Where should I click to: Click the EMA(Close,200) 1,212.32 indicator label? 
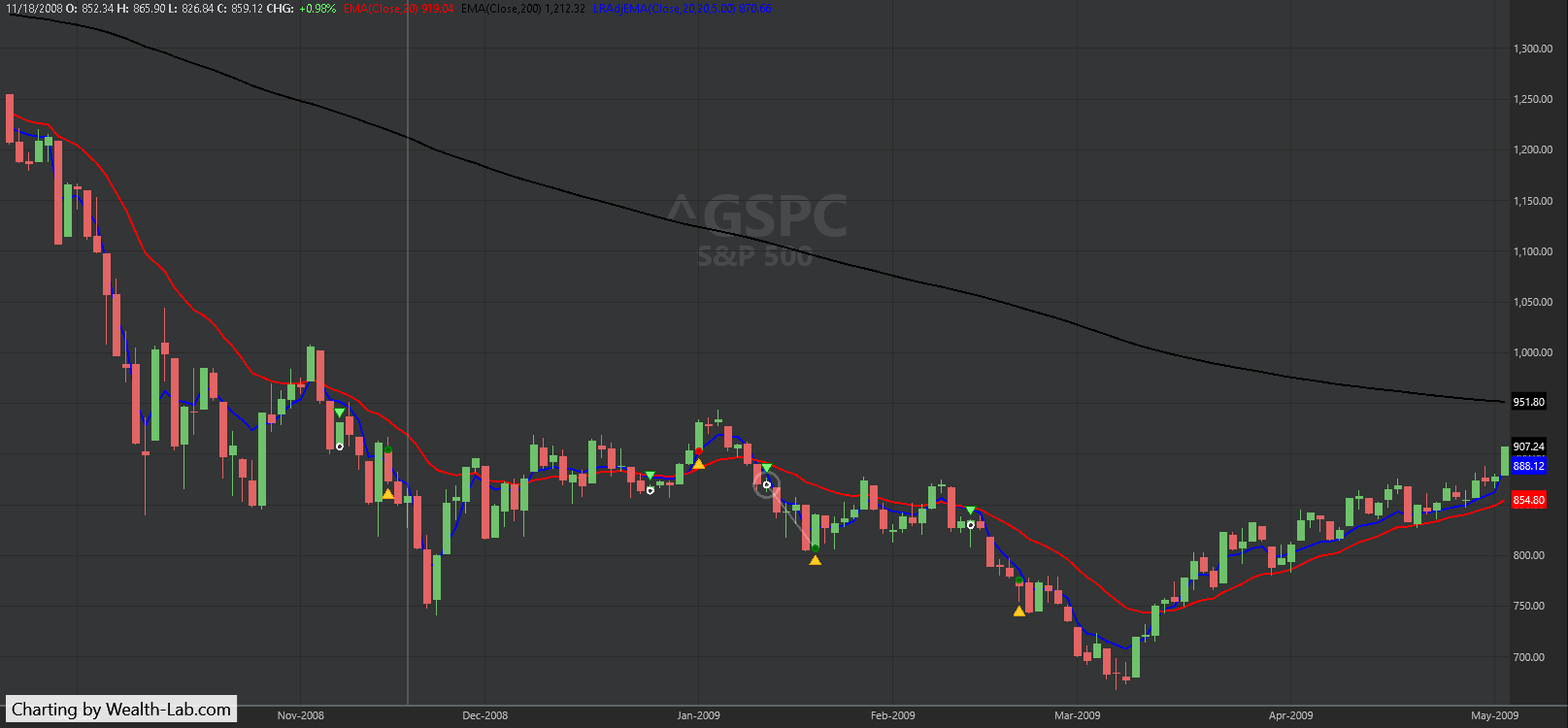click(523, 9)
